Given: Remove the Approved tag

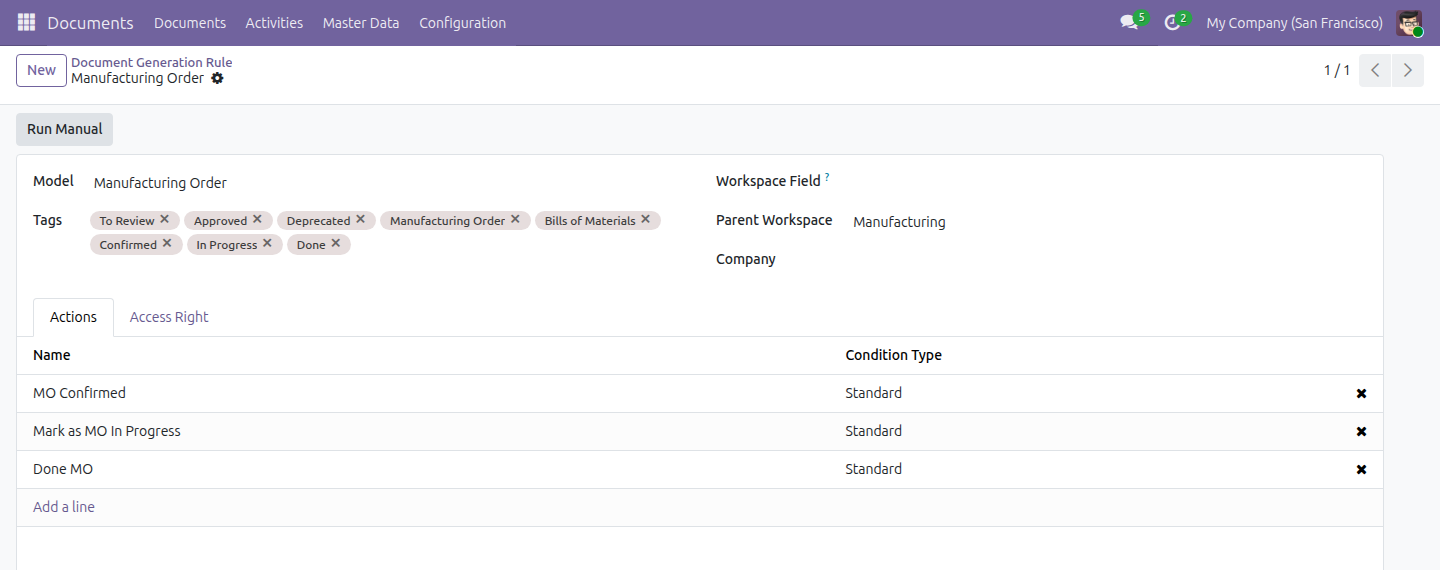Looking at the screenshot, I should tap(257, 219).
